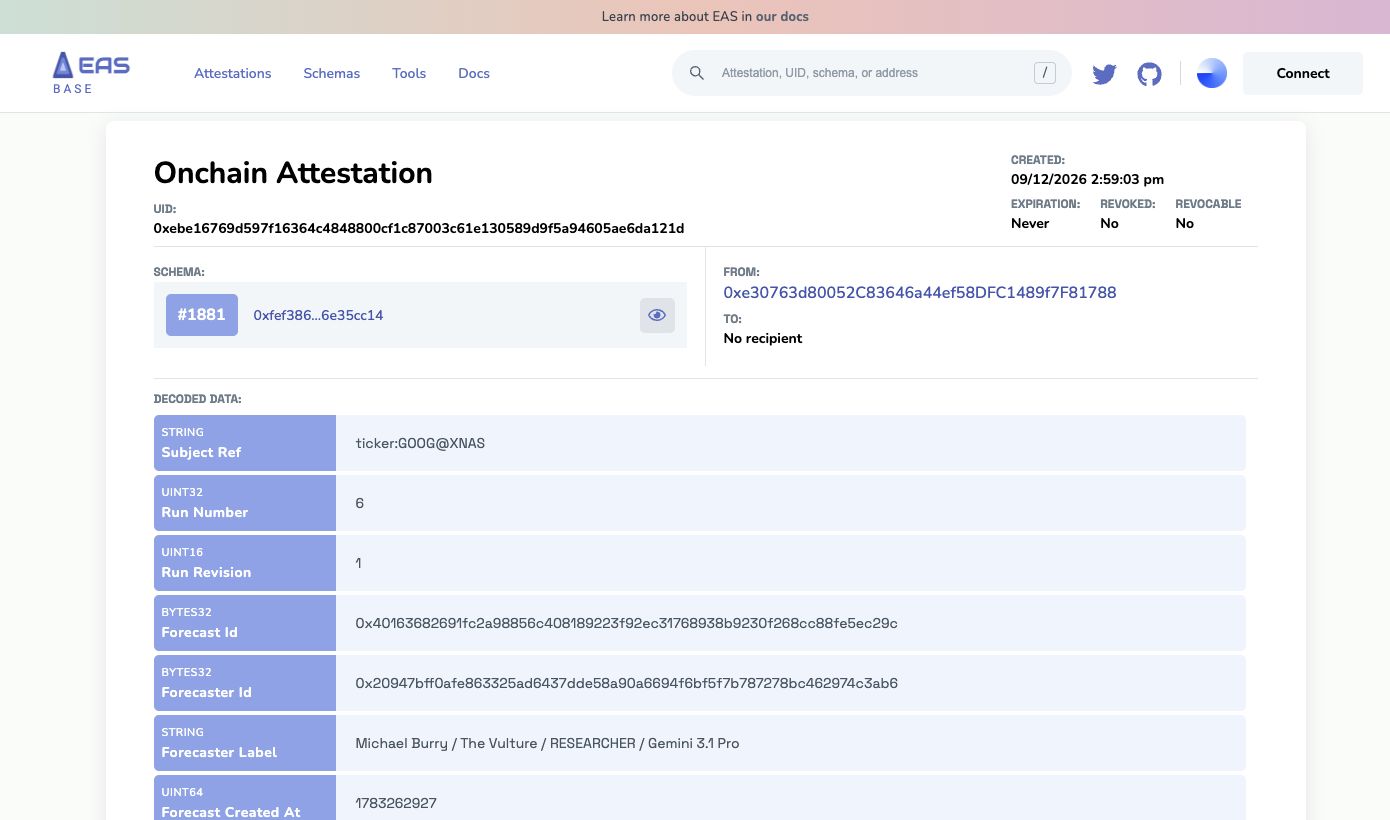Toggle the blue gradient theme circle icon

click(x=1212, y=73)
